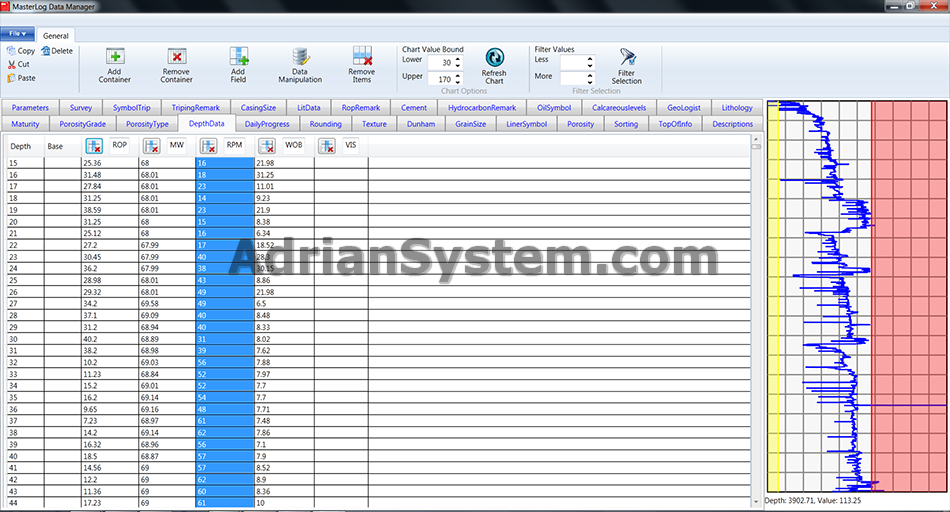Screen dimensions: 950x512
Task: Open the Calcareouslevels tab
Action: point(619,108)
